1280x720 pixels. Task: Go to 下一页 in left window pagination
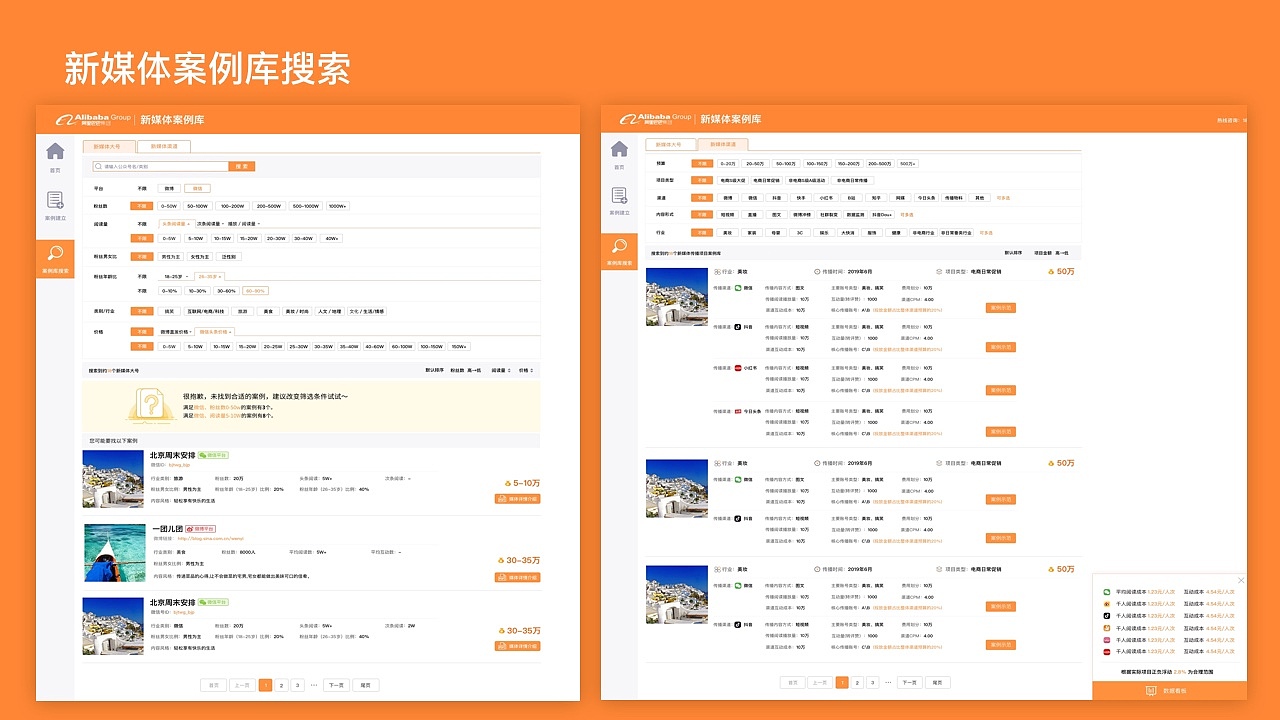coord(334,685)
